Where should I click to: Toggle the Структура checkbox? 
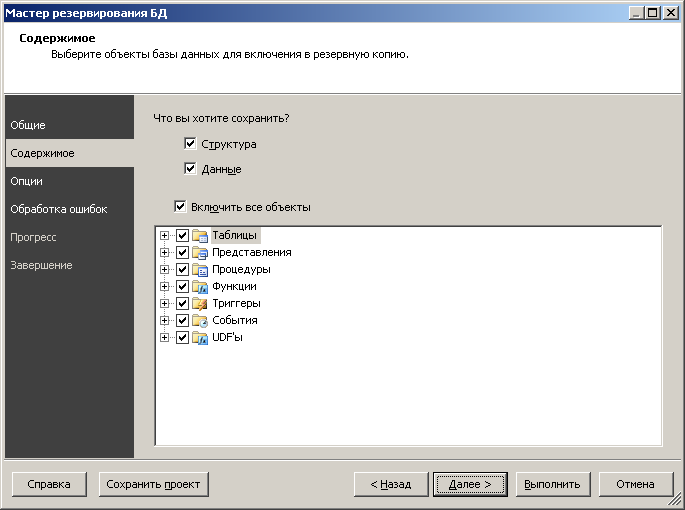(190, 144)
